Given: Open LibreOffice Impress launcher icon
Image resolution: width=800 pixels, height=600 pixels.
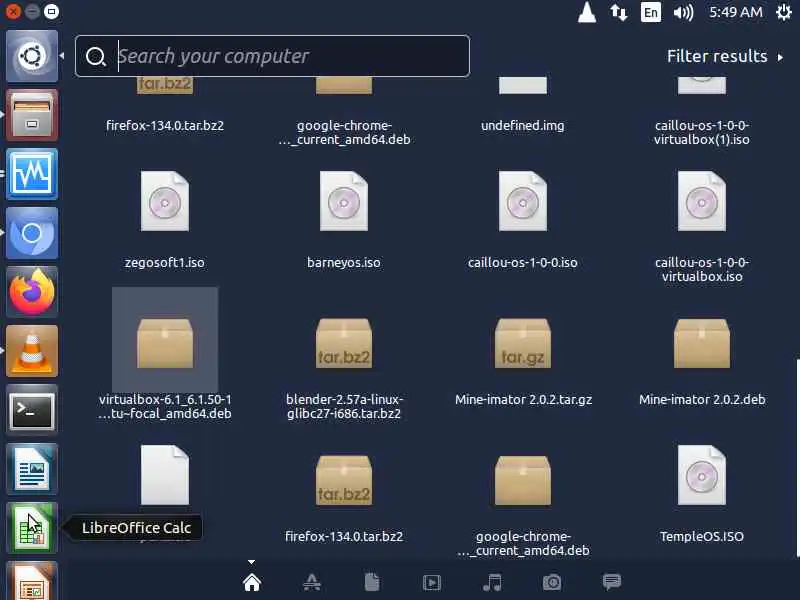Looking at the screenshot, I should click(32, 581).
